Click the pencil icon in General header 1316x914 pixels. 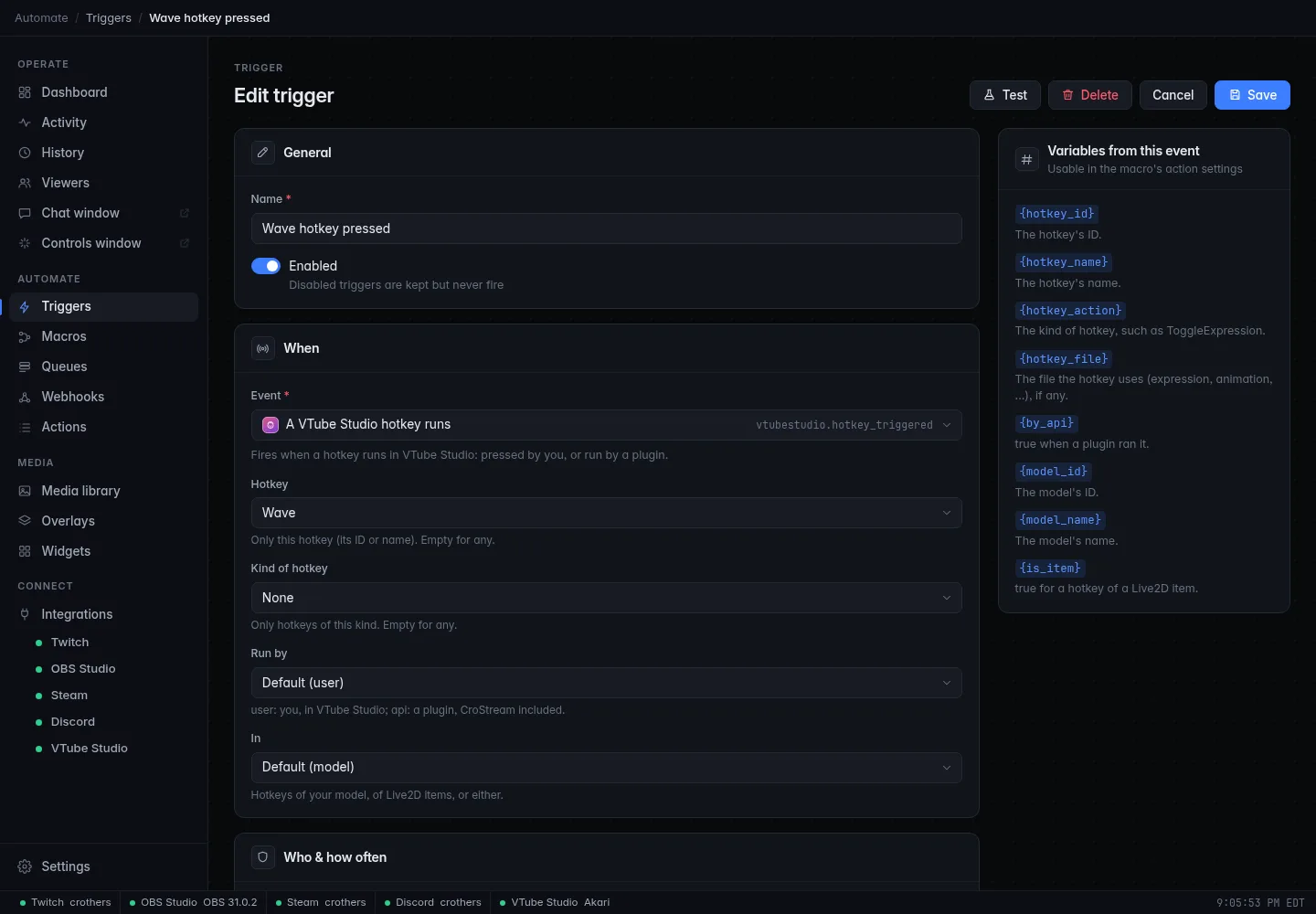click(263, 153)
